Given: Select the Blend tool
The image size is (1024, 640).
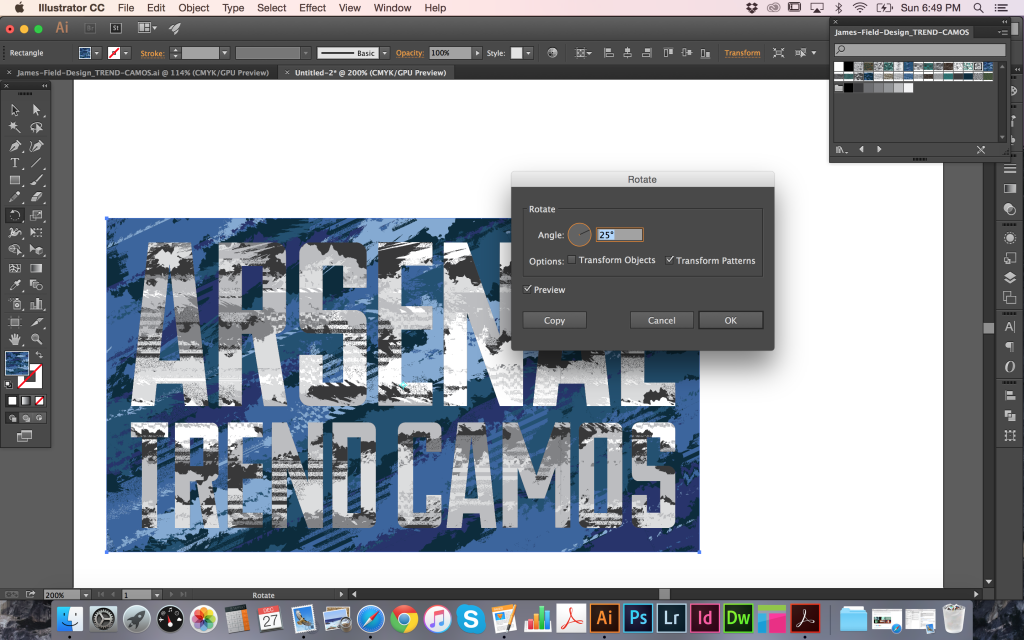Looking at the screenshot, I should coord(37,285).
